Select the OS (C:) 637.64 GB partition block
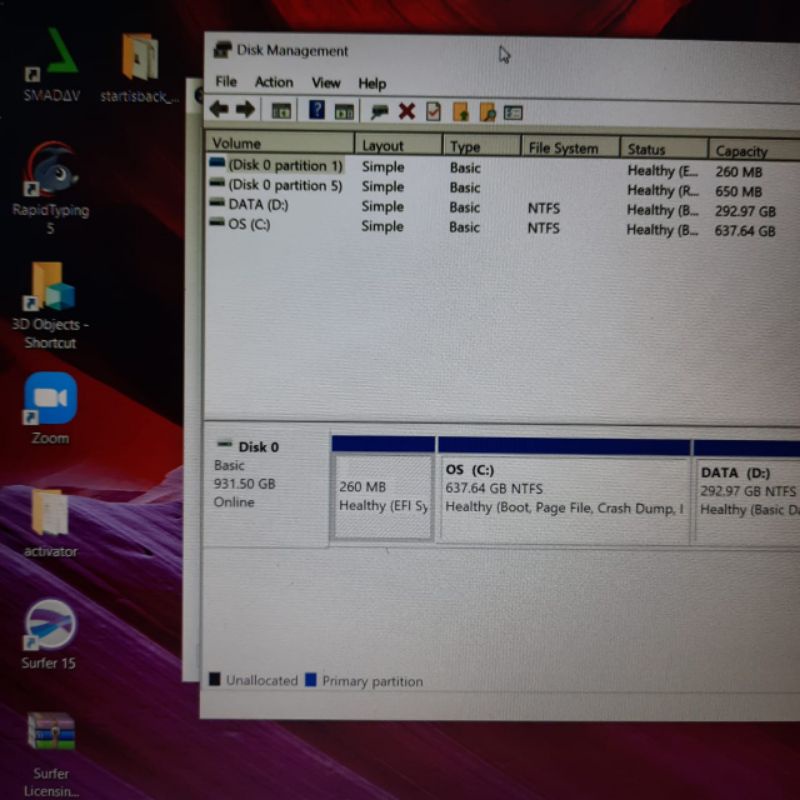Screen dimensions: 800x800 [x=564, y=497]
